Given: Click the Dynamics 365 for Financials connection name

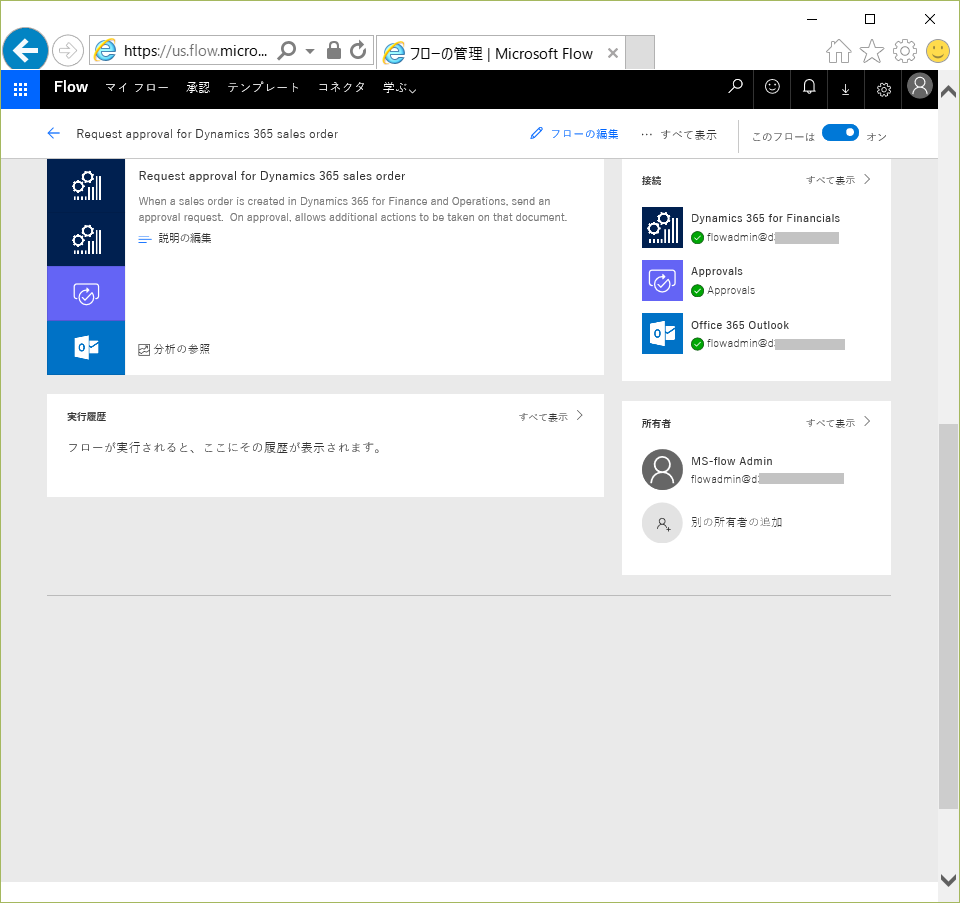Looking at the screenshot, I should pos(765,218).
